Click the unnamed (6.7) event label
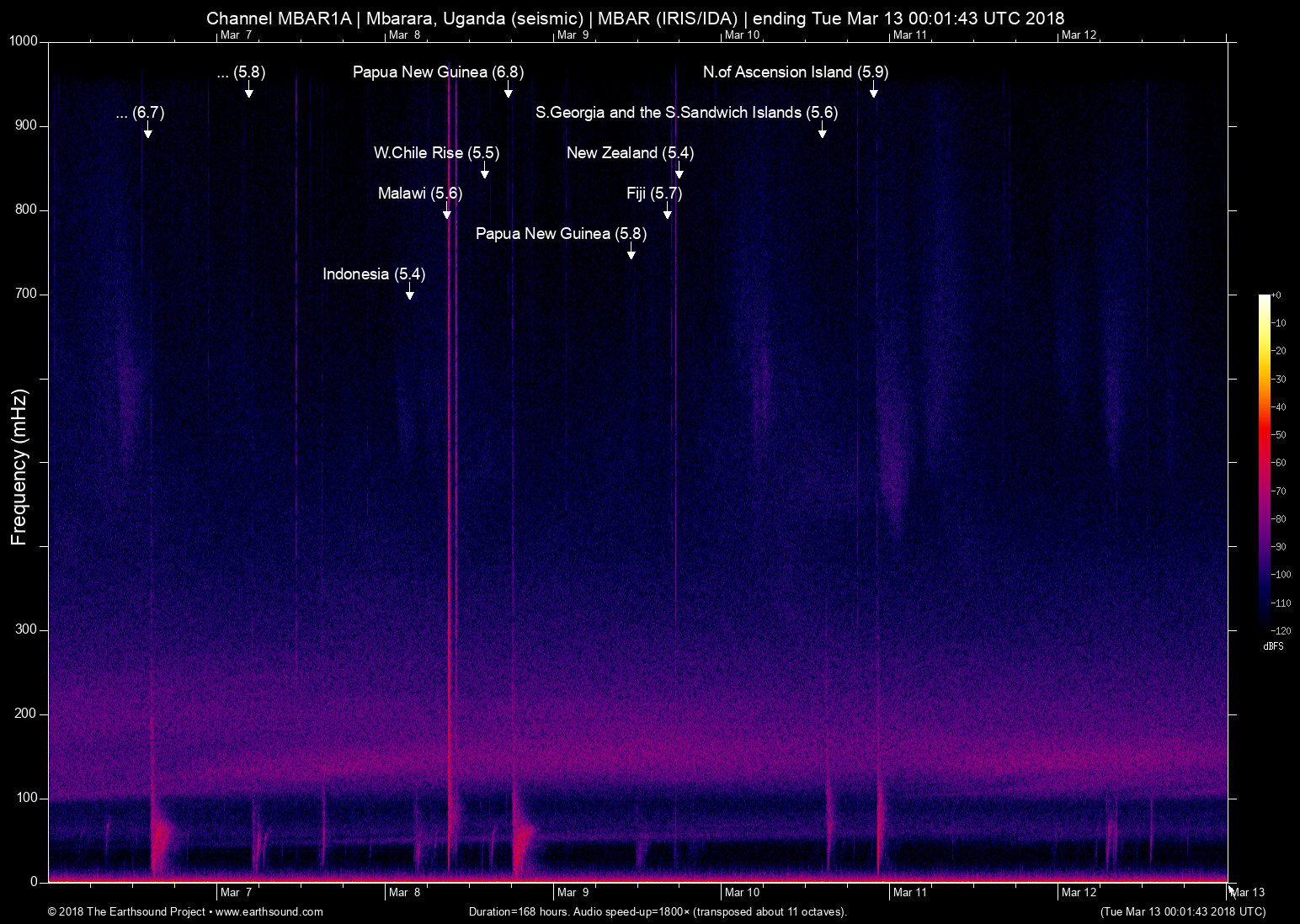Image resolution: width=1300 pixels, height=924 pixels. click(x=140, y=112)
